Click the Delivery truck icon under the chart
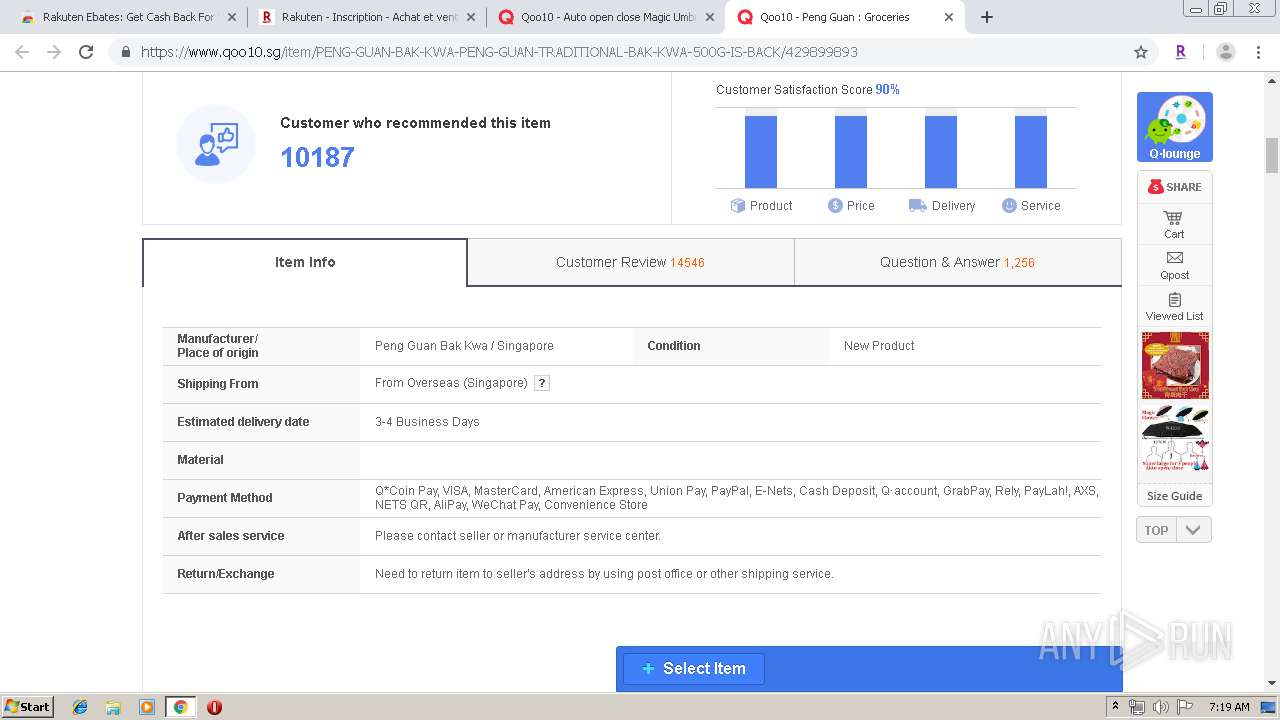This screenshot has width=1280, height=720. [x=917, y=205]
